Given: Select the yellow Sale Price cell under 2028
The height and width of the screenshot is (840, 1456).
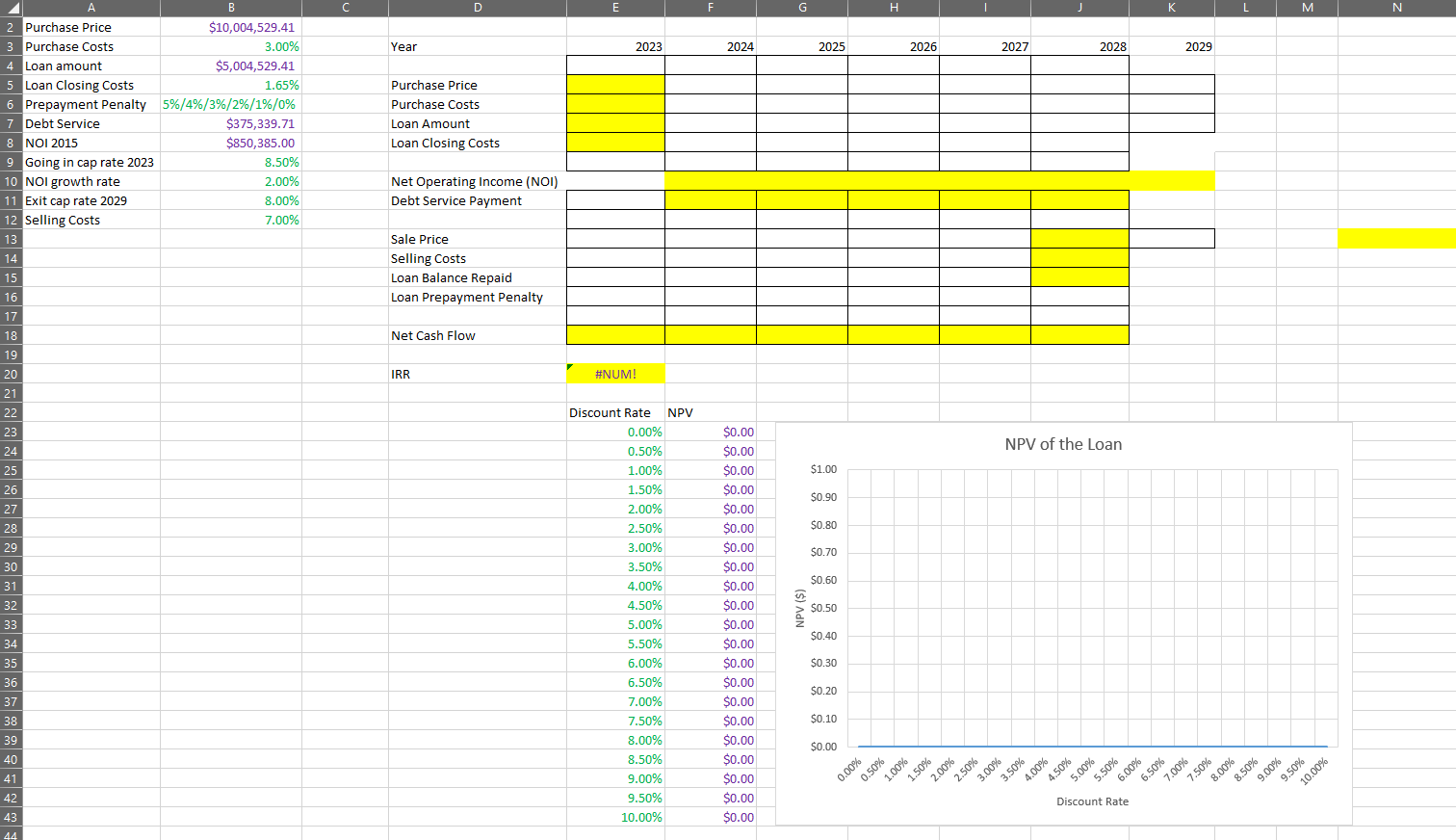Looking at the screenshot, I should point(1079,239).
